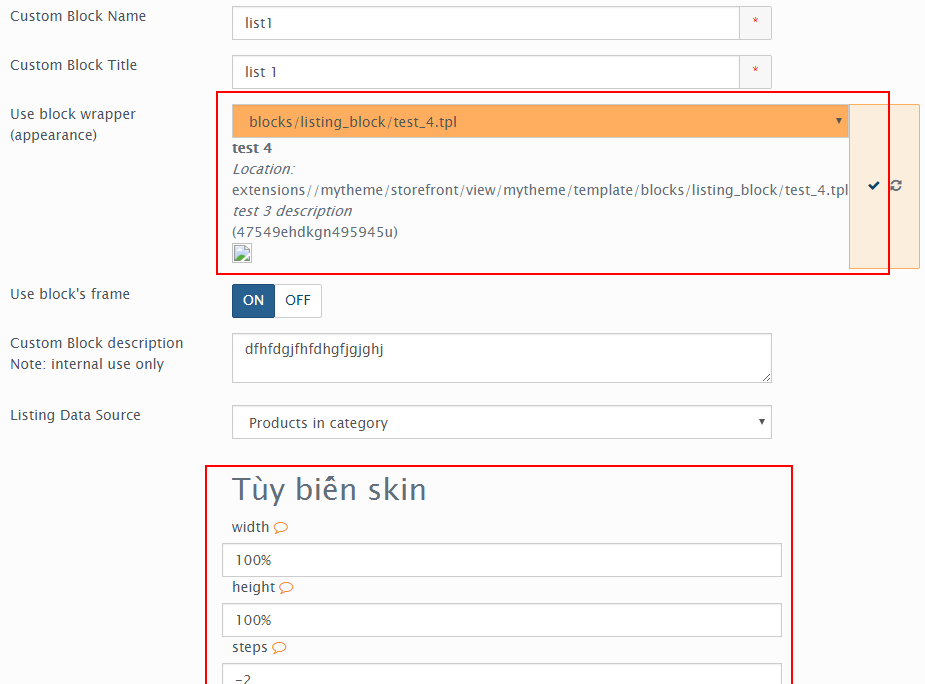Image resolution: width=925 pixels, height=684 pixels.
Task: Click the broken template preview image
Action: pyautogui.click(x=242, y=253)
